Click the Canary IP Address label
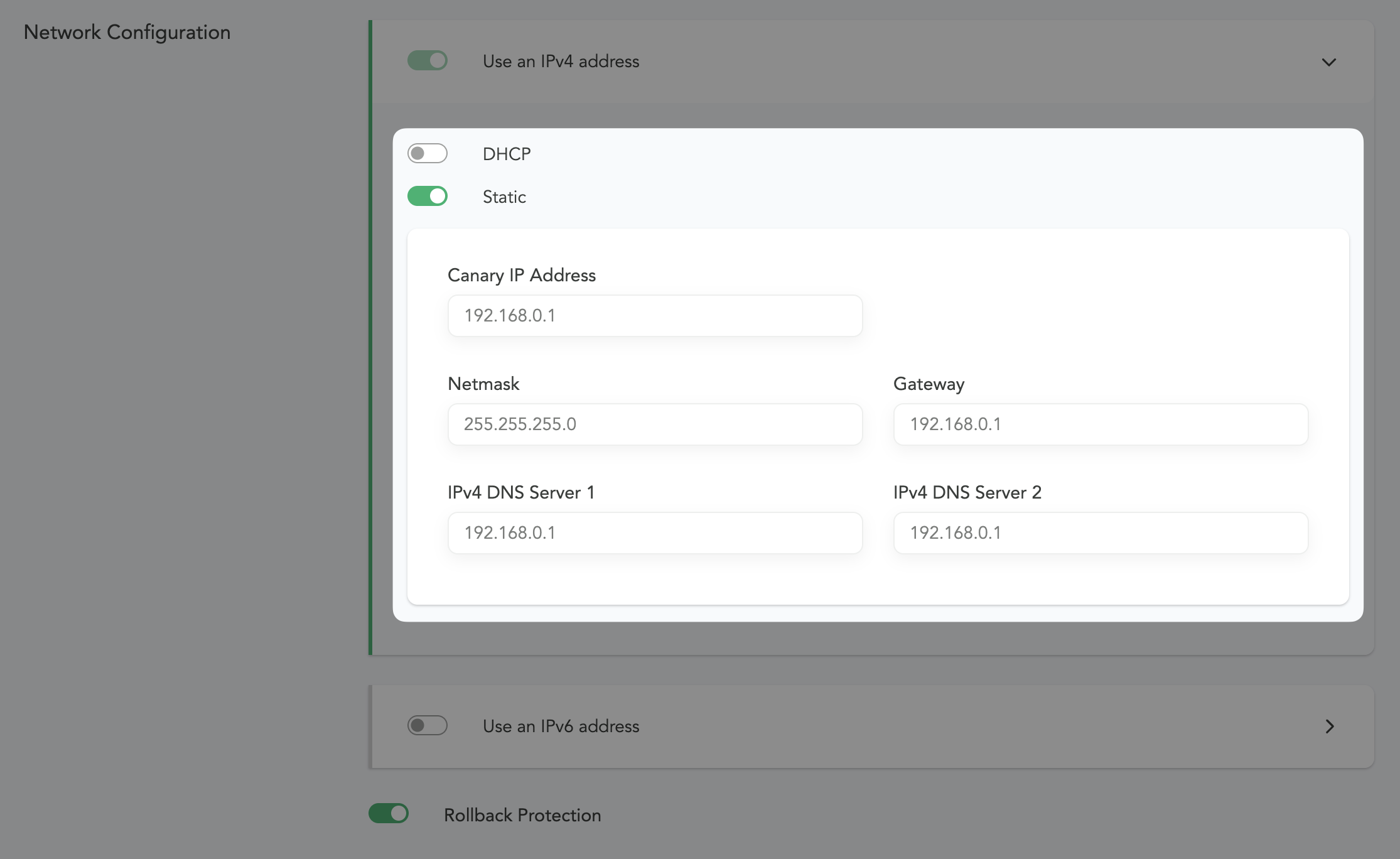 tap(521, 276)
